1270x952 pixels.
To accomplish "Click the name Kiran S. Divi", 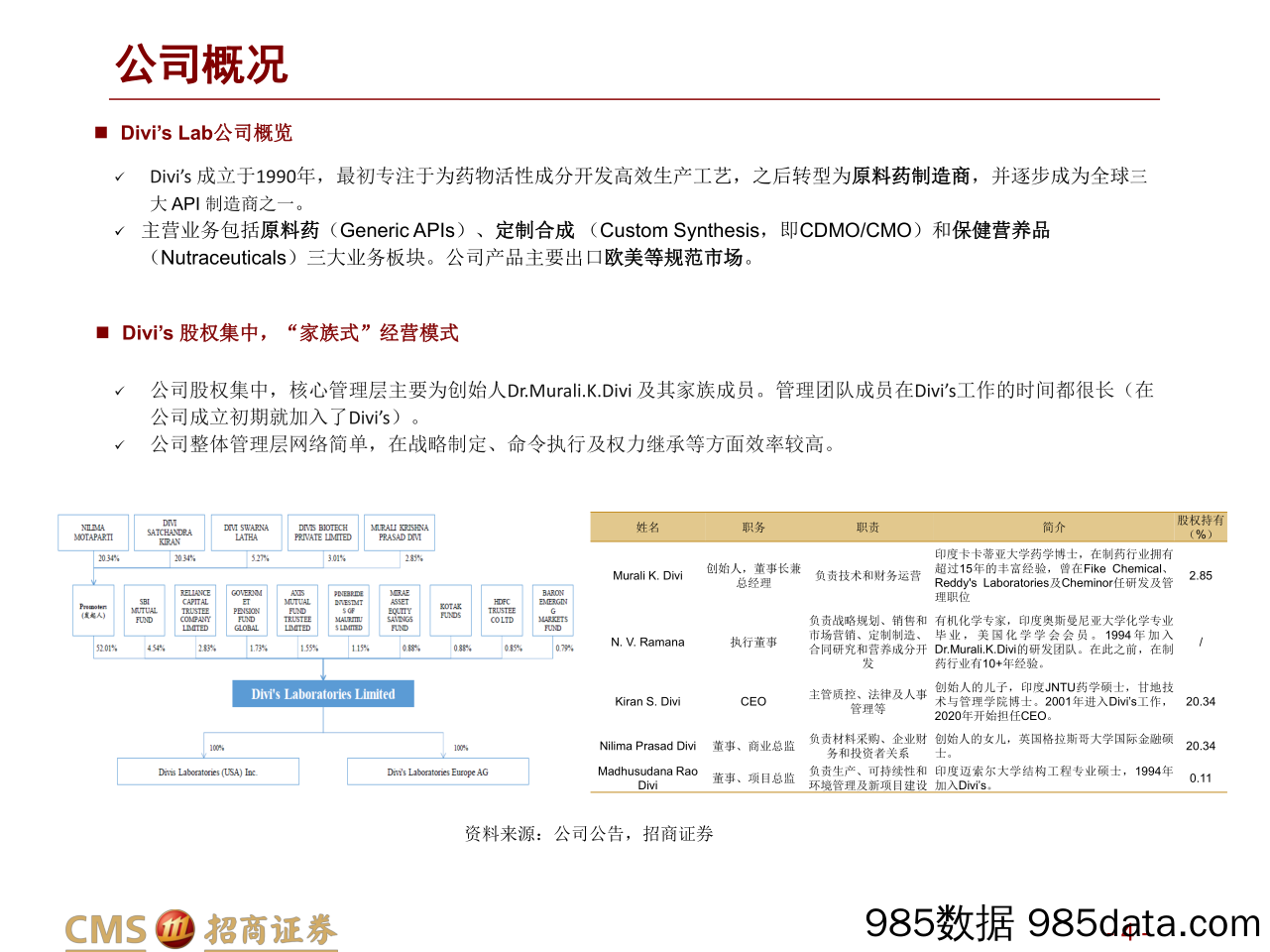I will [x=647, y=701].
